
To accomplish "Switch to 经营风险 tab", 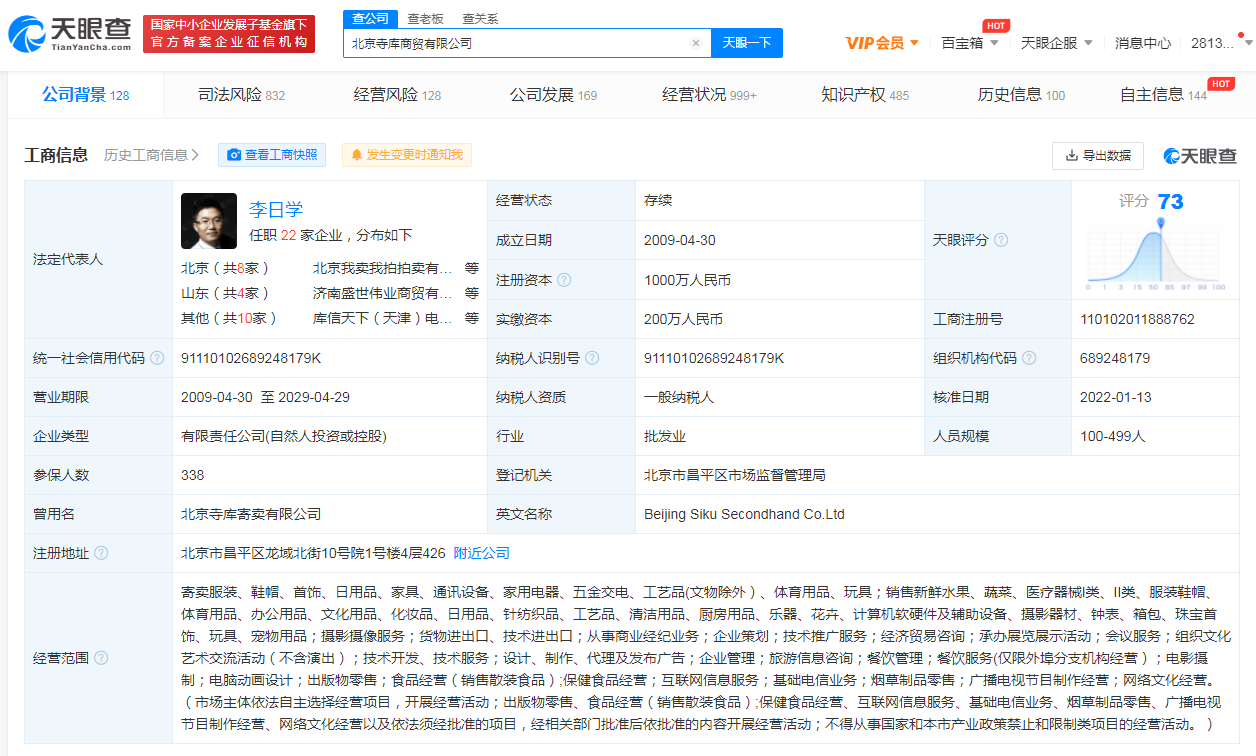I will pyautogui.click(x=397, y=95).
